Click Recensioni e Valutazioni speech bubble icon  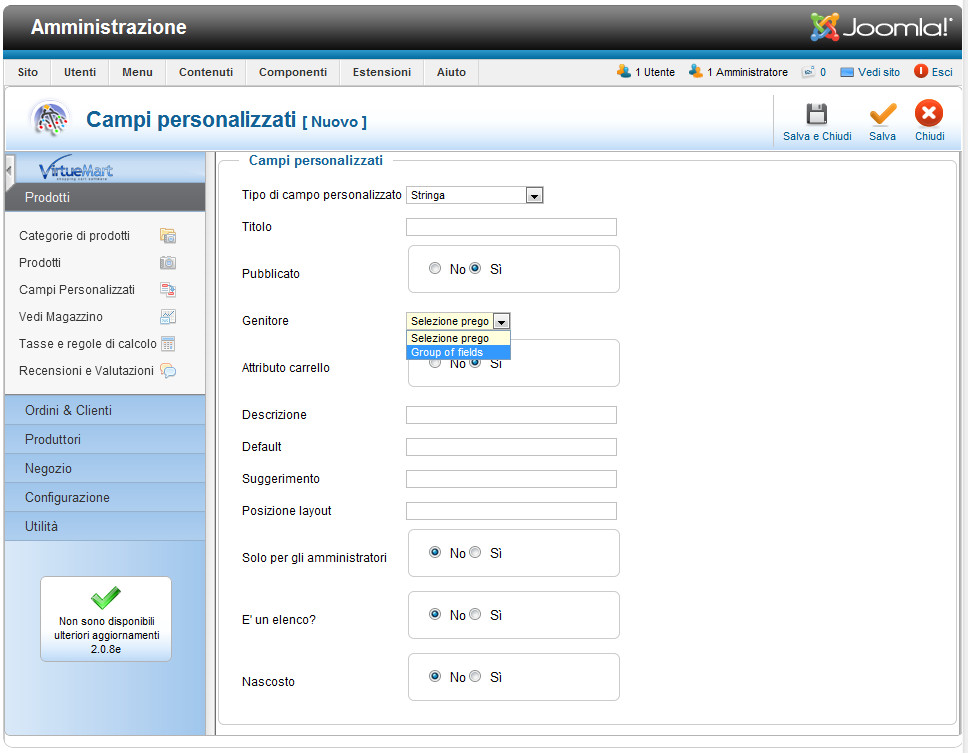(168, 371)
